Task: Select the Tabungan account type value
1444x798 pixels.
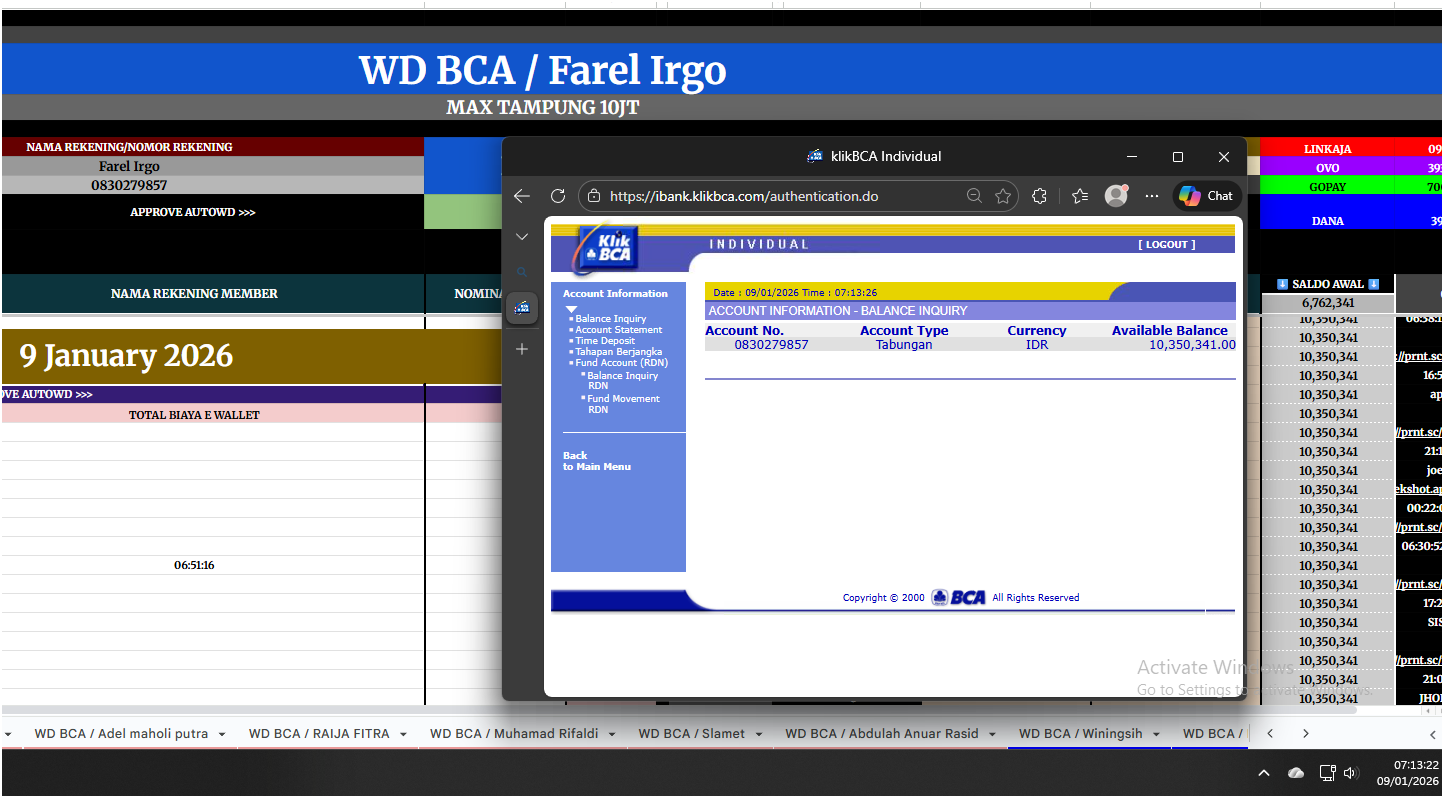Action: pyautogui.click(x=904, y=345)
